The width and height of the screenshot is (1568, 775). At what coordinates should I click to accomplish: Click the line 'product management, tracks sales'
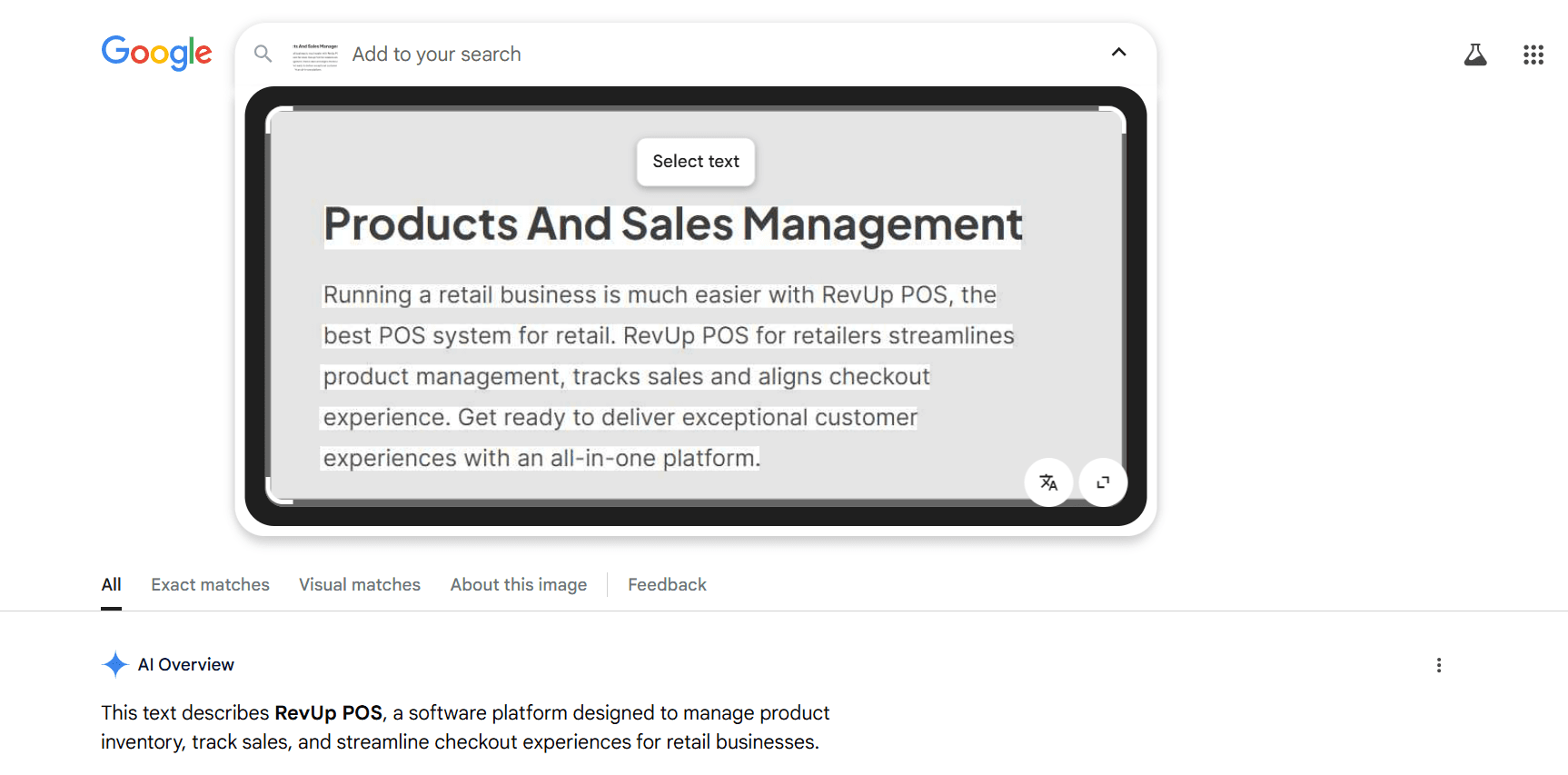[627, 377]
